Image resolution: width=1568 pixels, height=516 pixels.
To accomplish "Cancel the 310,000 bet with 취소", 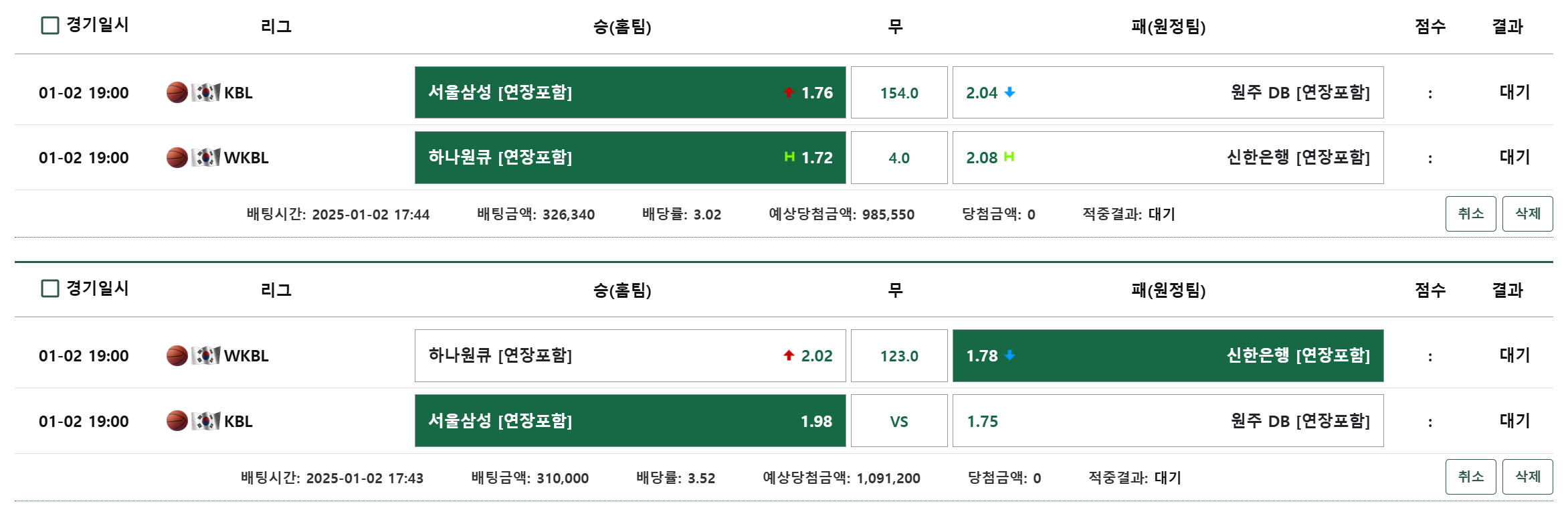I will 1470,477.
